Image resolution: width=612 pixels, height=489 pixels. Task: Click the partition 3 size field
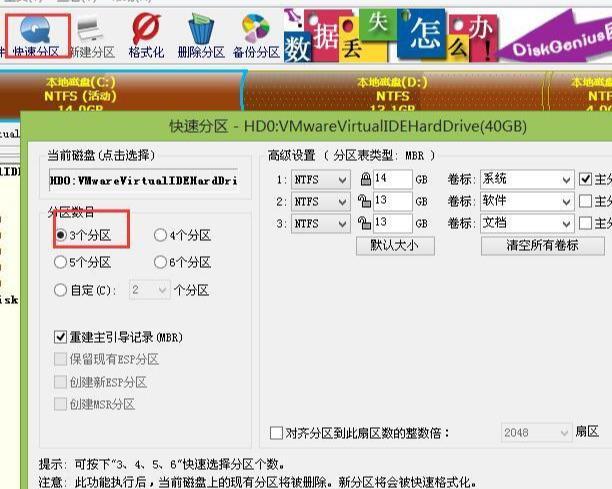tap(393, 224)
